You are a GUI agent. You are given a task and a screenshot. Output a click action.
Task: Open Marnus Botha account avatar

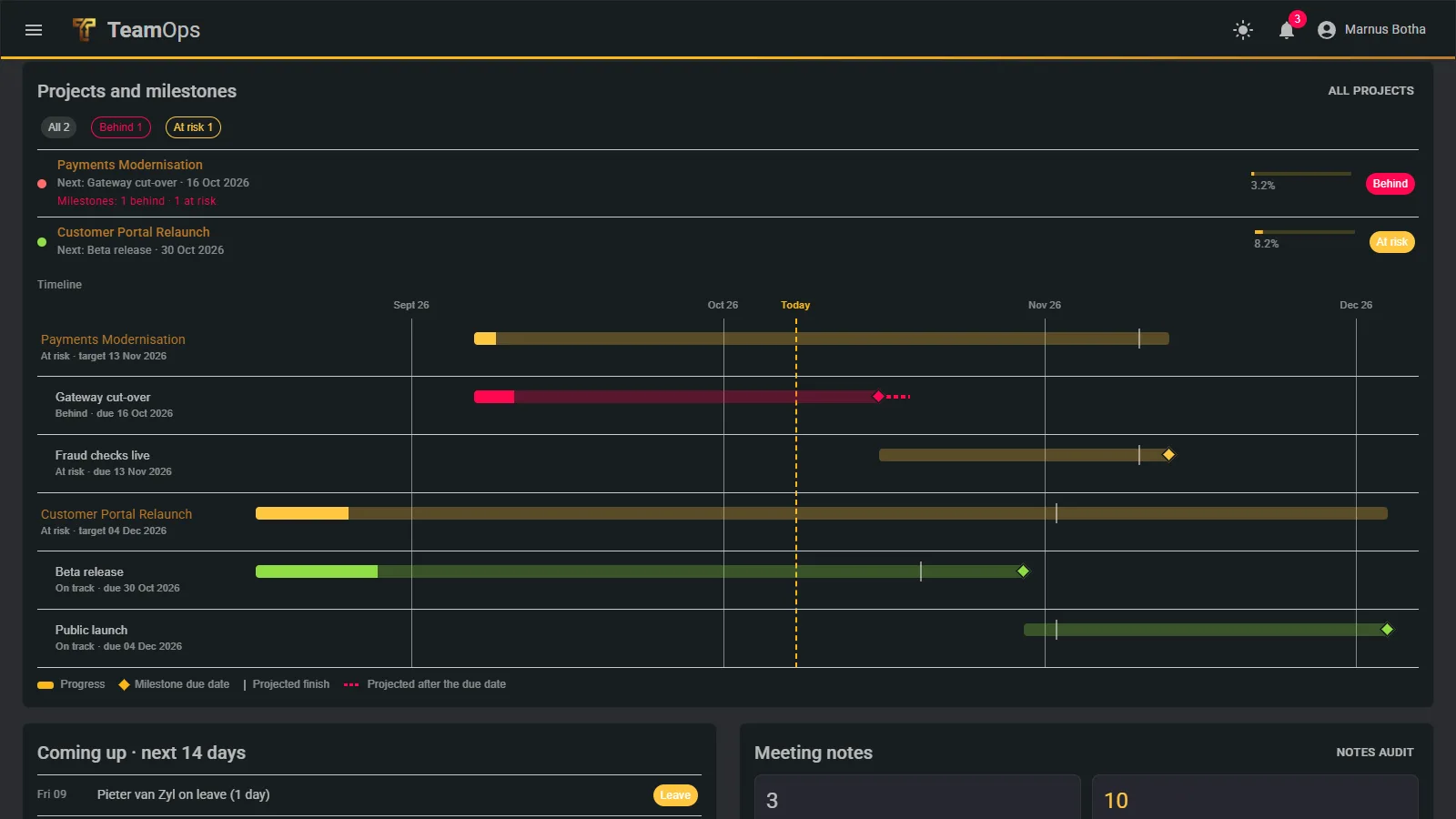1327,30
